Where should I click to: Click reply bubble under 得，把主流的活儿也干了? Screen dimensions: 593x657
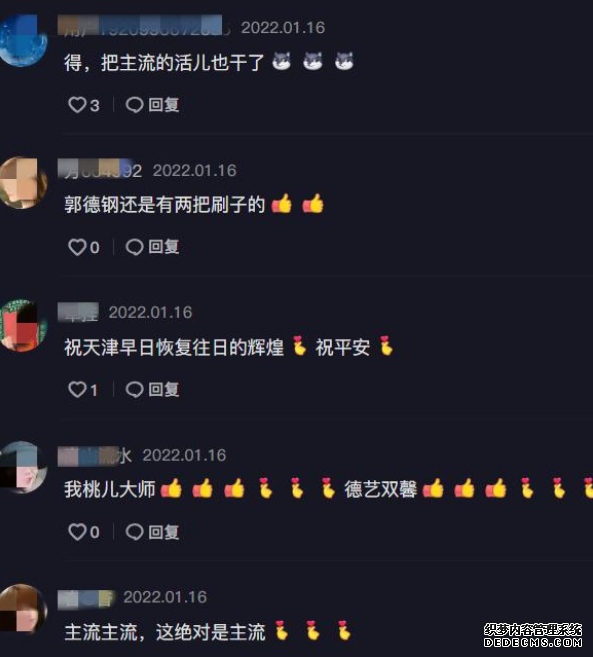point(135,105)
